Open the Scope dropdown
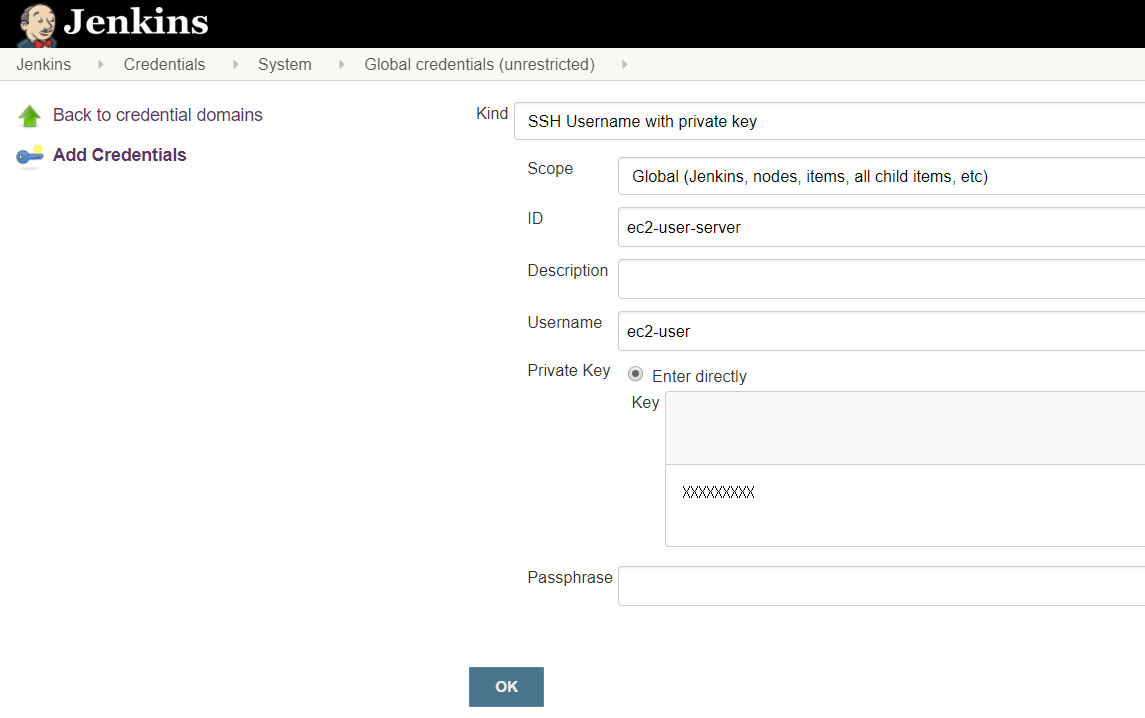This screenshot has width=1145, height=718. pos(881,176)
